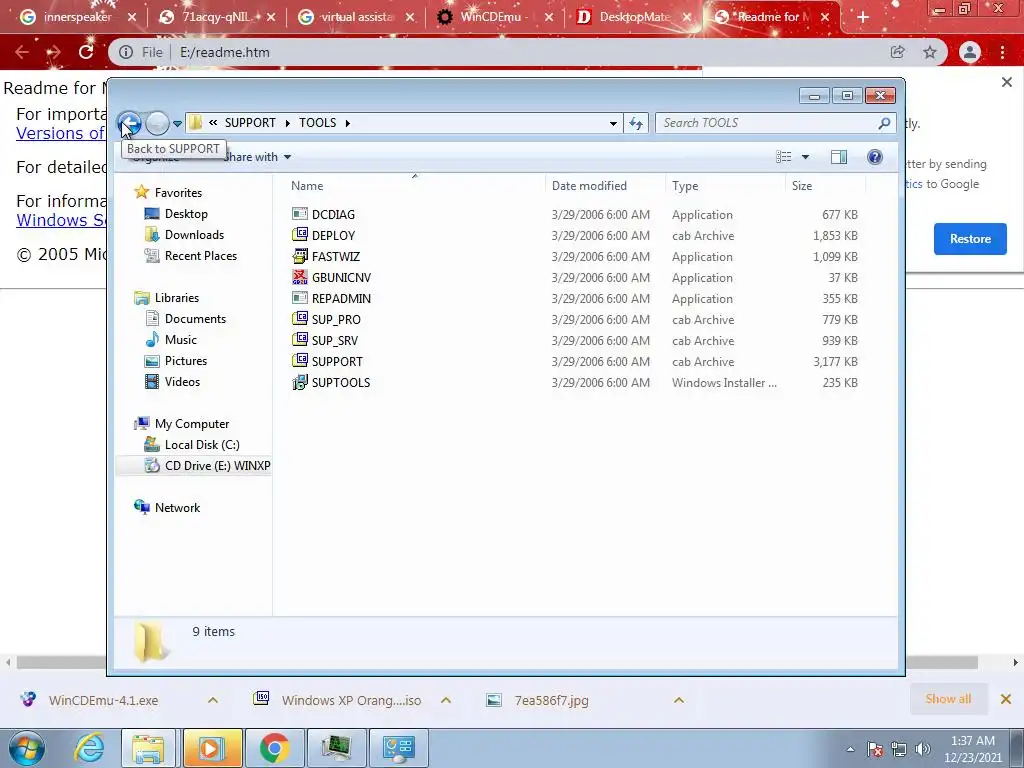Select SUPPORT in the address breadcrumb
The image size is (1024, 768).
coord(250,123)
